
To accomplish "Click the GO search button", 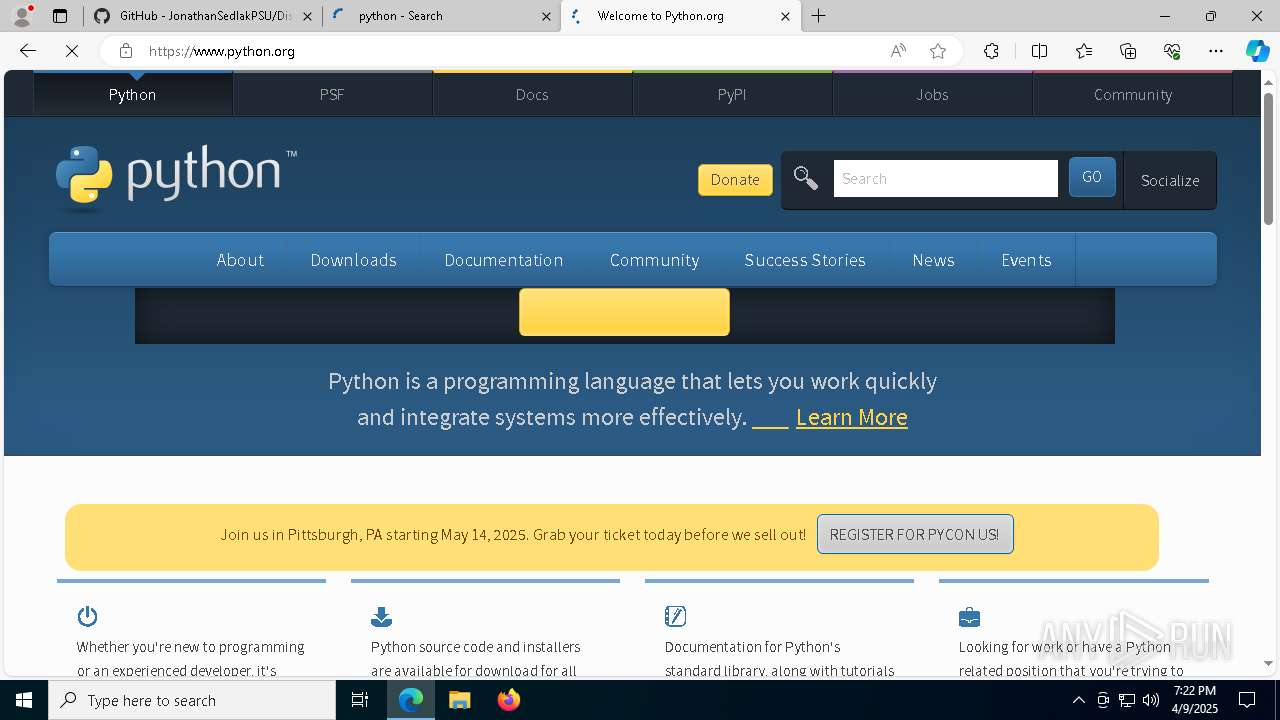I will coord(1092,177).
